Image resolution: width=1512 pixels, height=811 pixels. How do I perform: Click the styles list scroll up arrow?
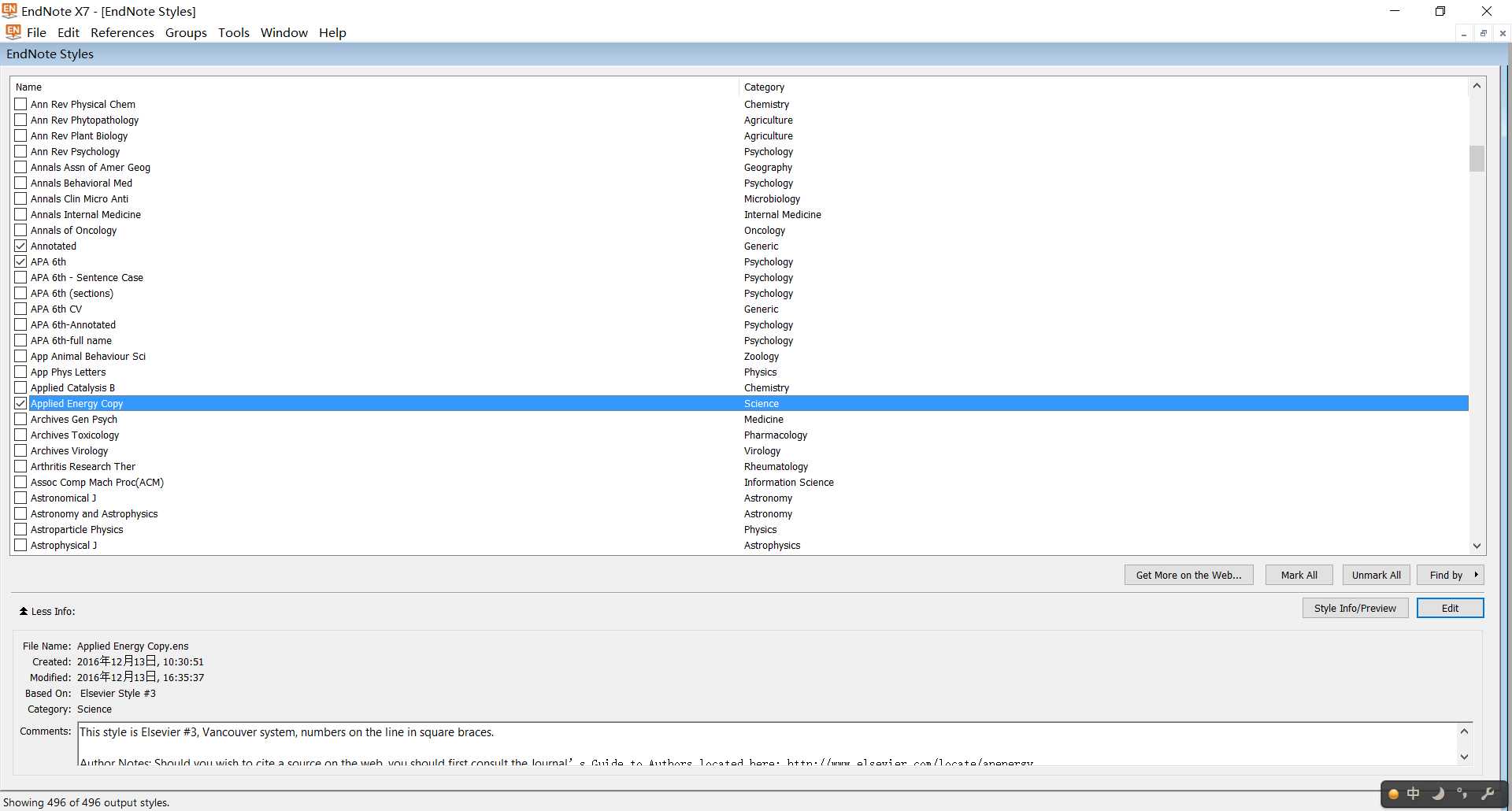coord(1477,86)
